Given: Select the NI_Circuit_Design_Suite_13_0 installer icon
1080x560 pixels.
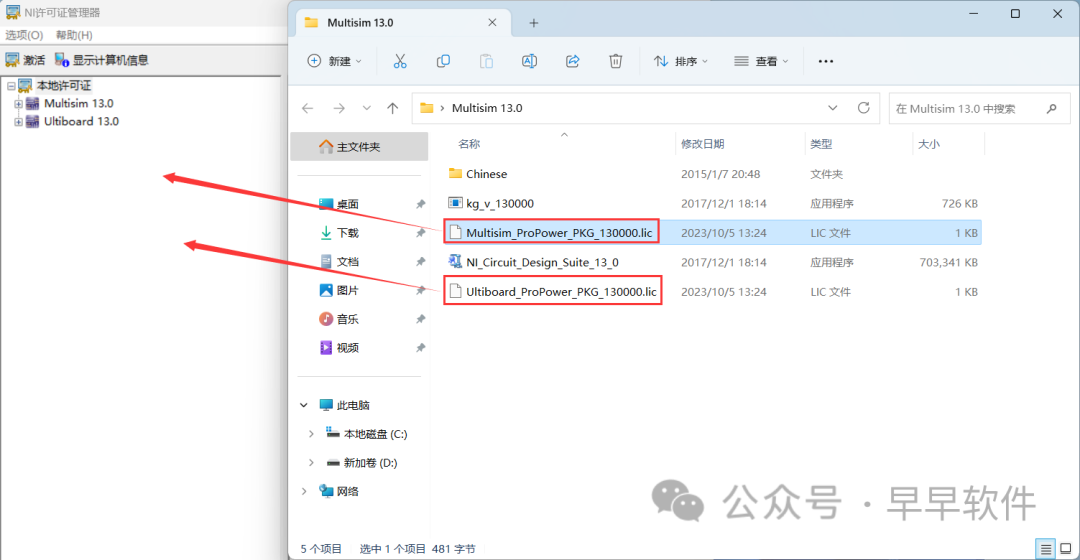Looking at the screenshot, I should coord(455,262).
